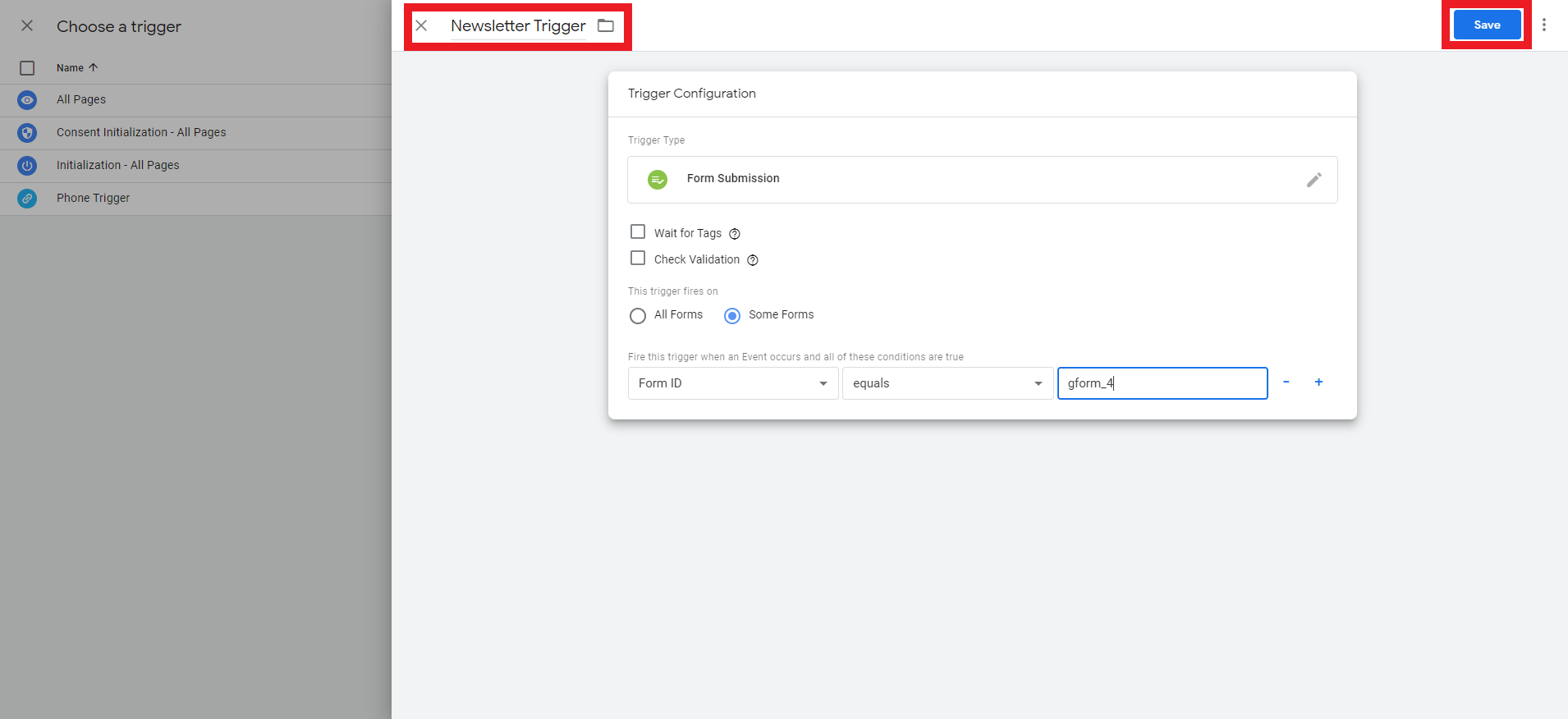Save the Newsletter Trigger
The width and height of the screenshot is (1568, 719).
click(1486, 25)
